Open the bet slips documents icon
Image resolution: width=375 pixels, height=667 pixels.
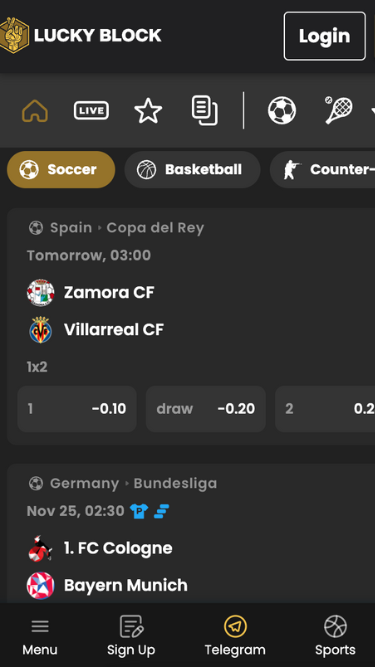tap(205, 111)
